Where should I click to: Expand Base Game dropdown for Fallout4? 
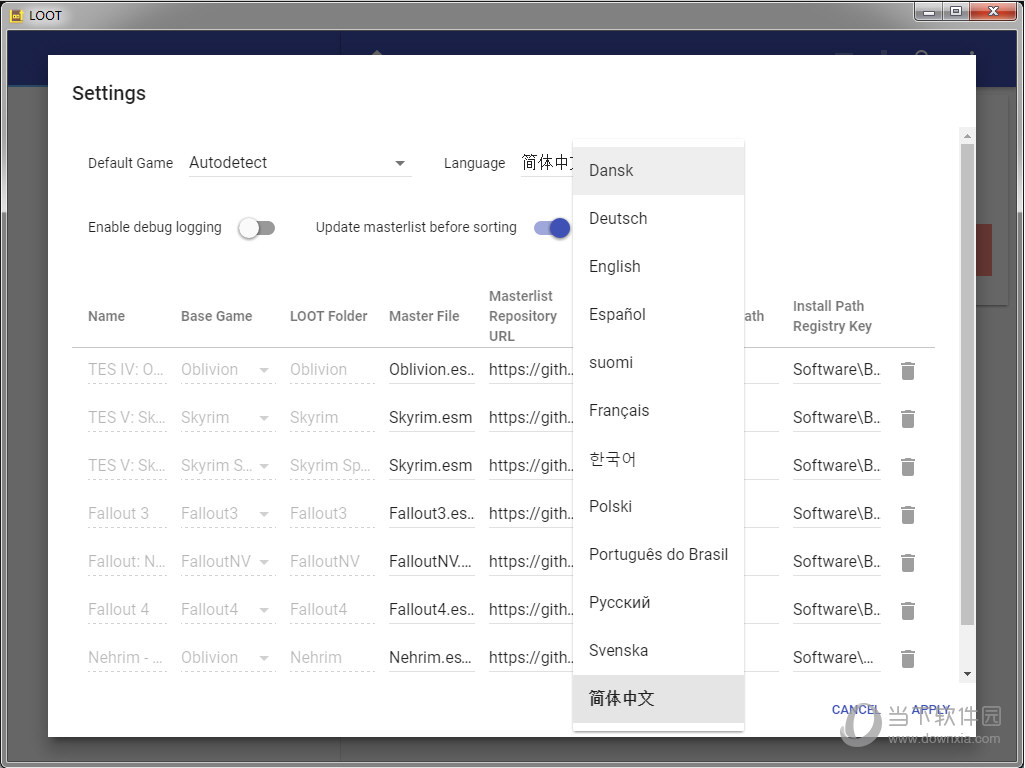pos(264,610)
